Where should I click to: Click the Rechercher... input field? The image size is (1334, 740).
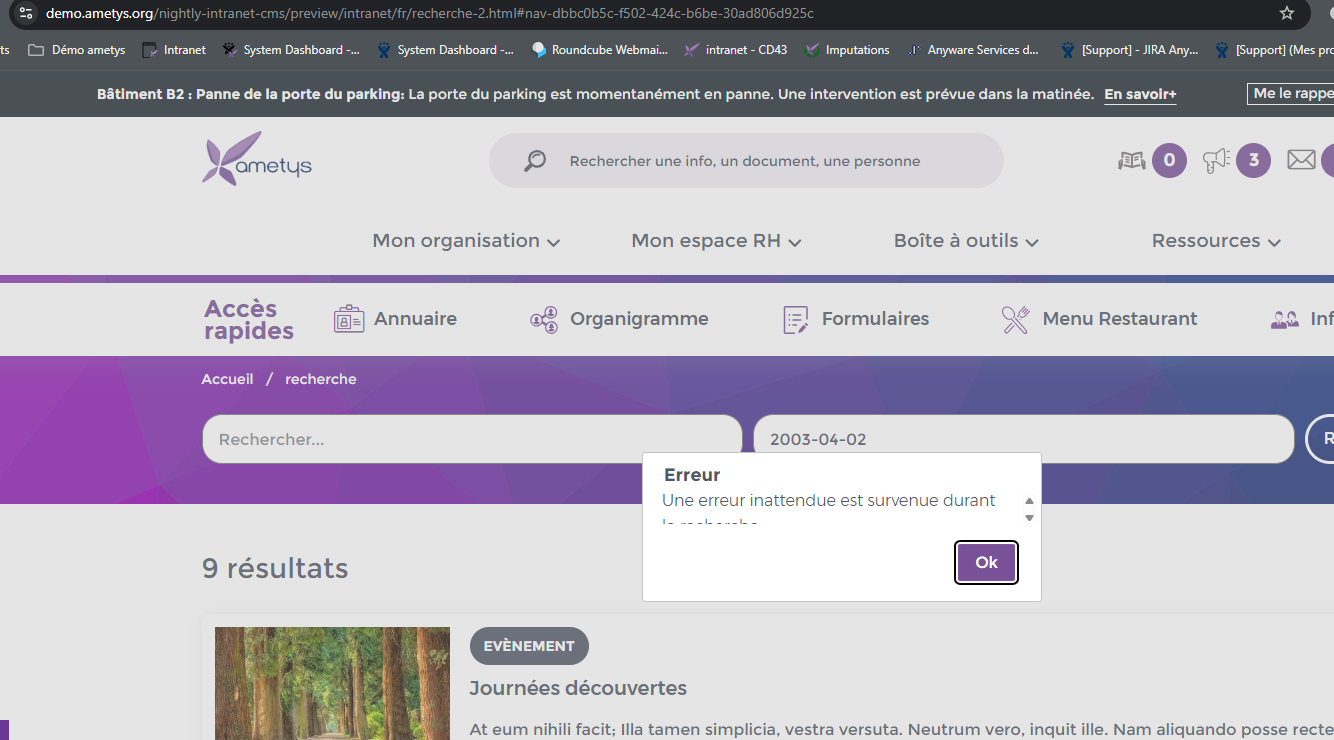pos(471,440)
